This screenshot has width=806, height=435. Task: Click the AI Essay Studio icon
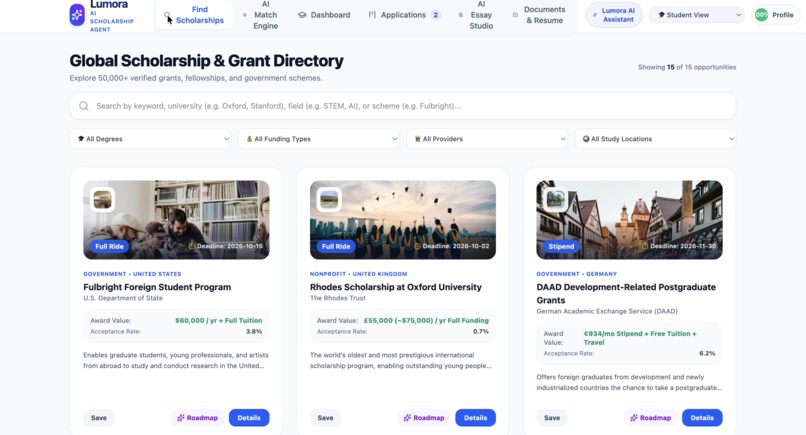point(461,15)
